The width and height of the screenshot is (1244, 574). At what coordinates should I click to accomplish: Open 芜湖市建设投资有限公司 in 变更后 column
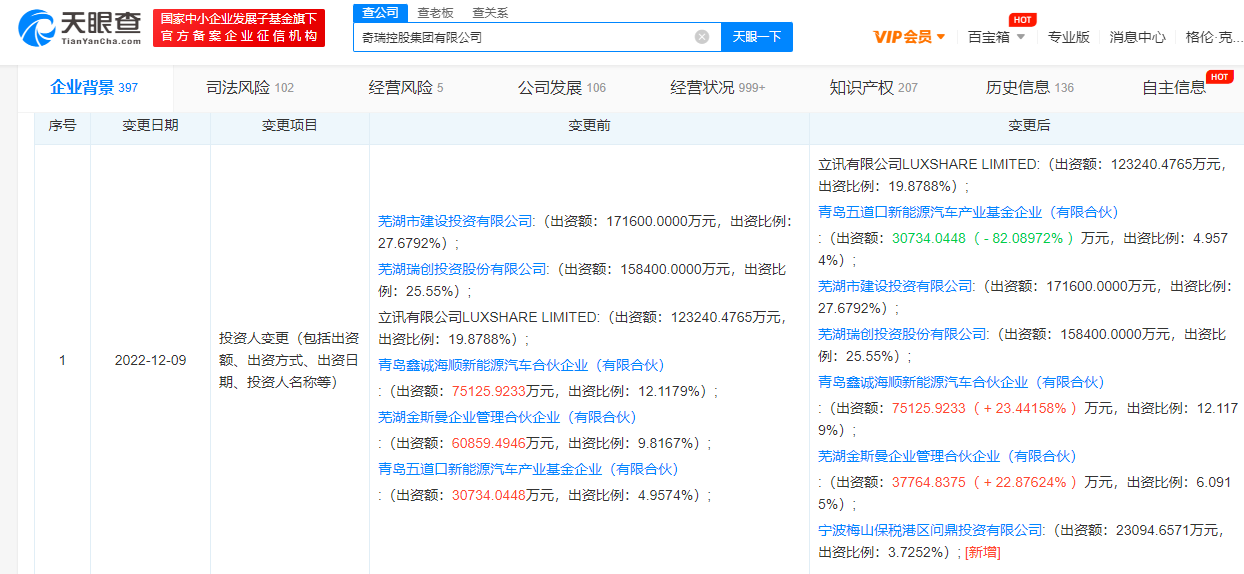pos(896,286)
